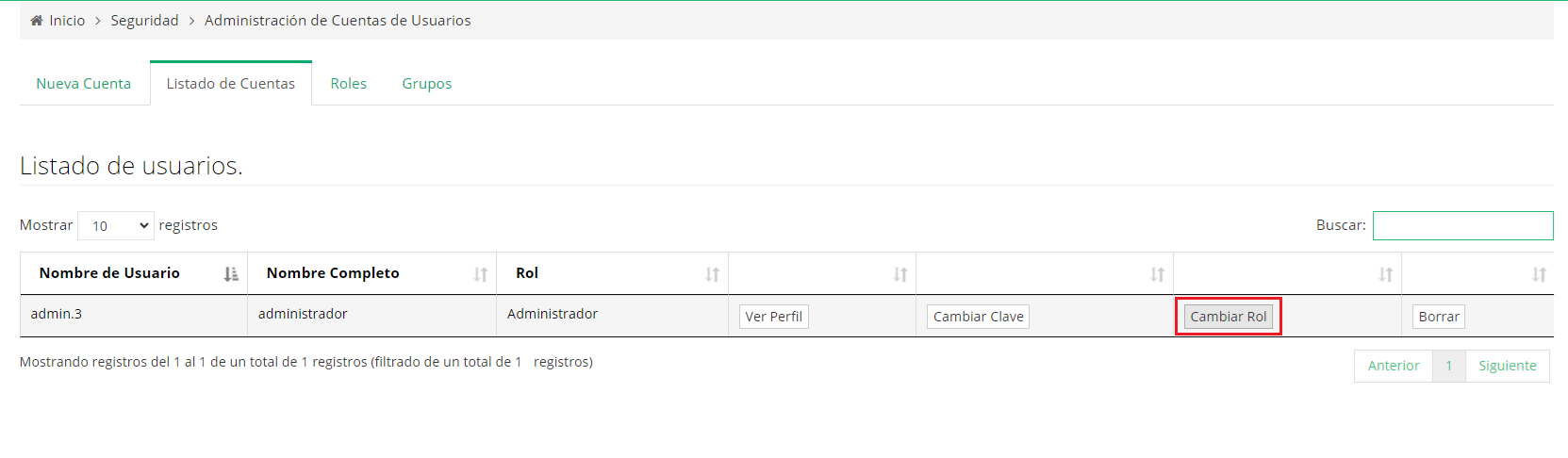Click sort icon above Cambiar Rol column
Viewport: 1568px width, 458px height.
1385,274
